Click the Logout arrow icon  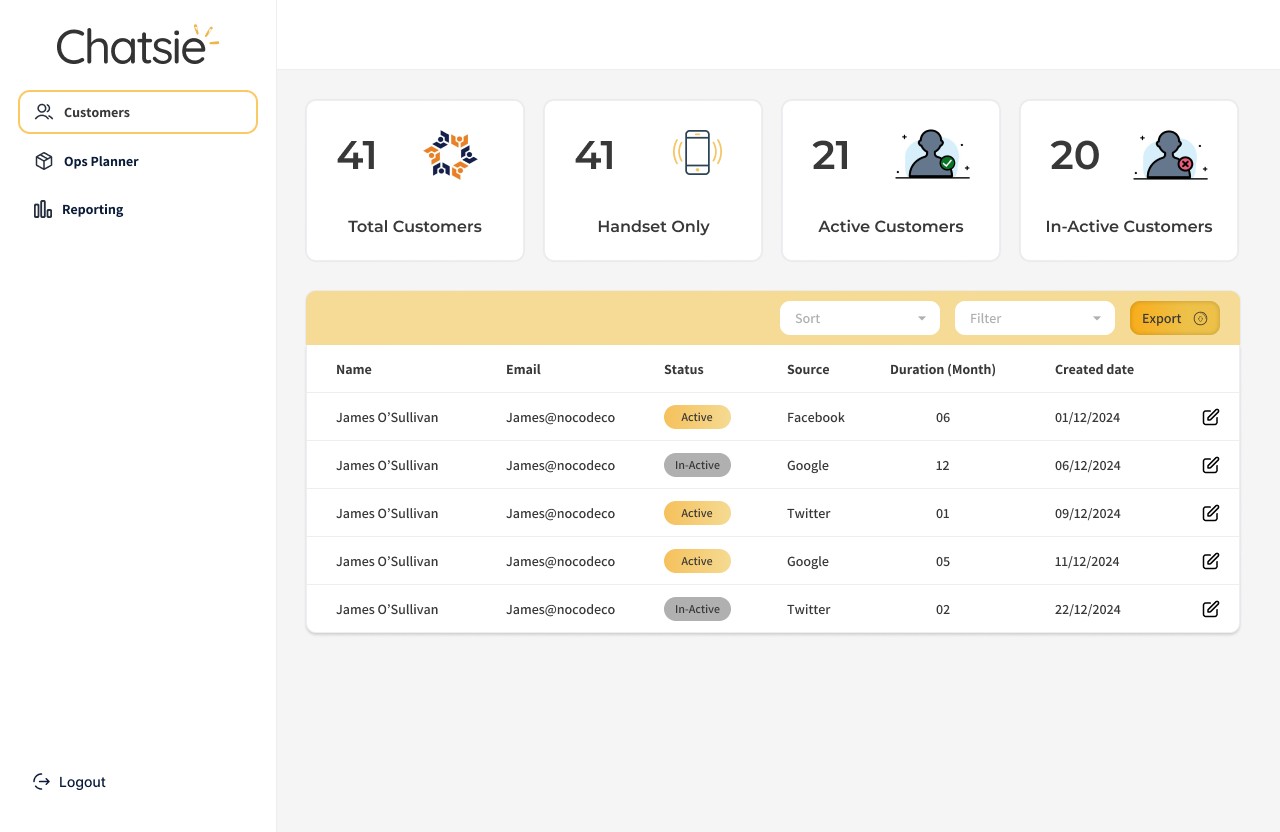[x=41, y=781]
